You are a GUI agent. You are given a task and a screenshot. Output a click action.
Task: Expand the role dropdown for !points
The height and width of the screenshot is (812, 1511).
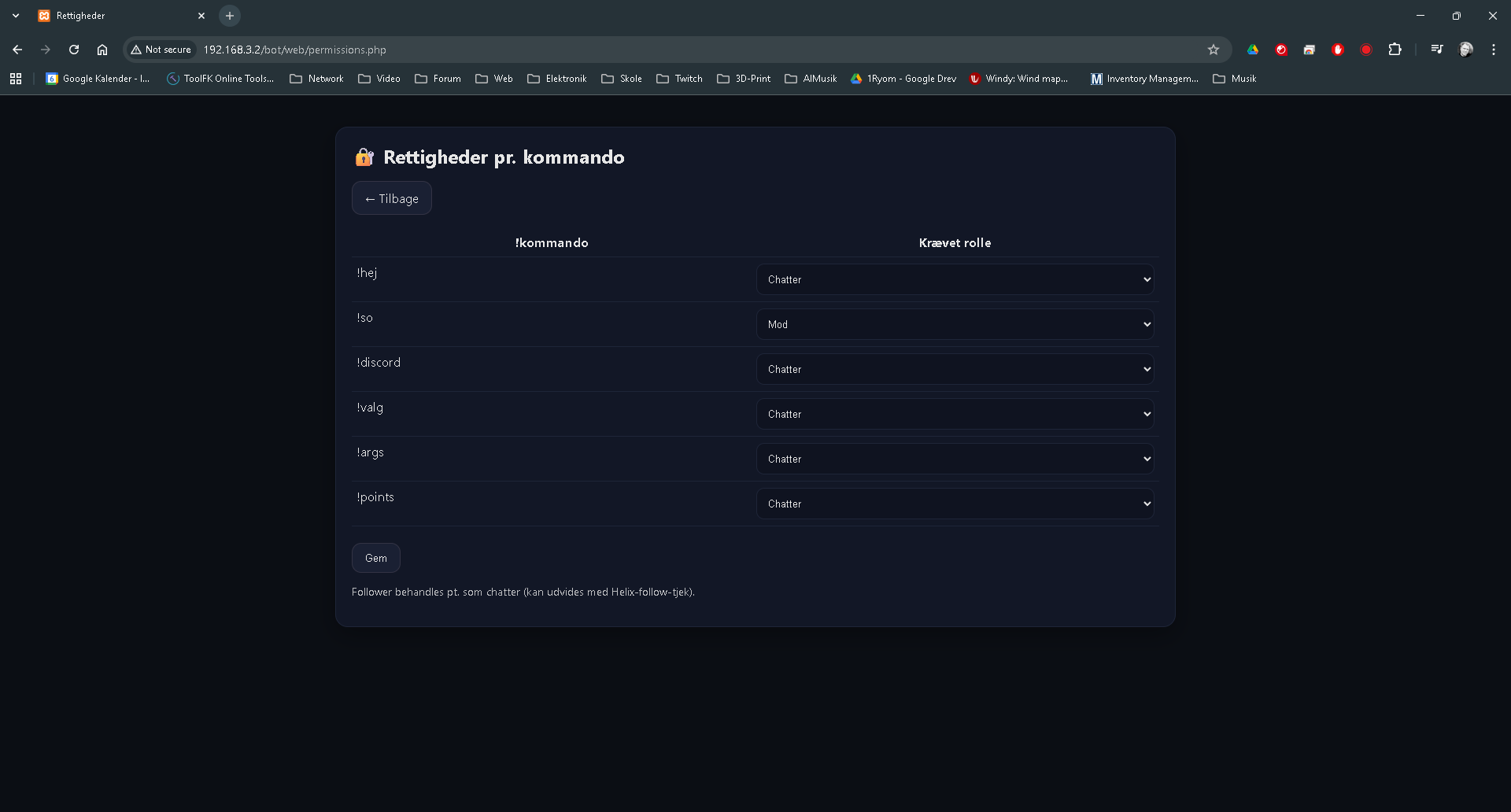pos(955,504)
